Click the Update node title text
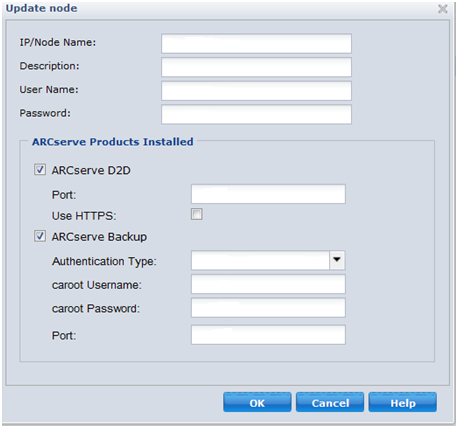This screenshot has height=428, width=458. (x=42, y=8)
